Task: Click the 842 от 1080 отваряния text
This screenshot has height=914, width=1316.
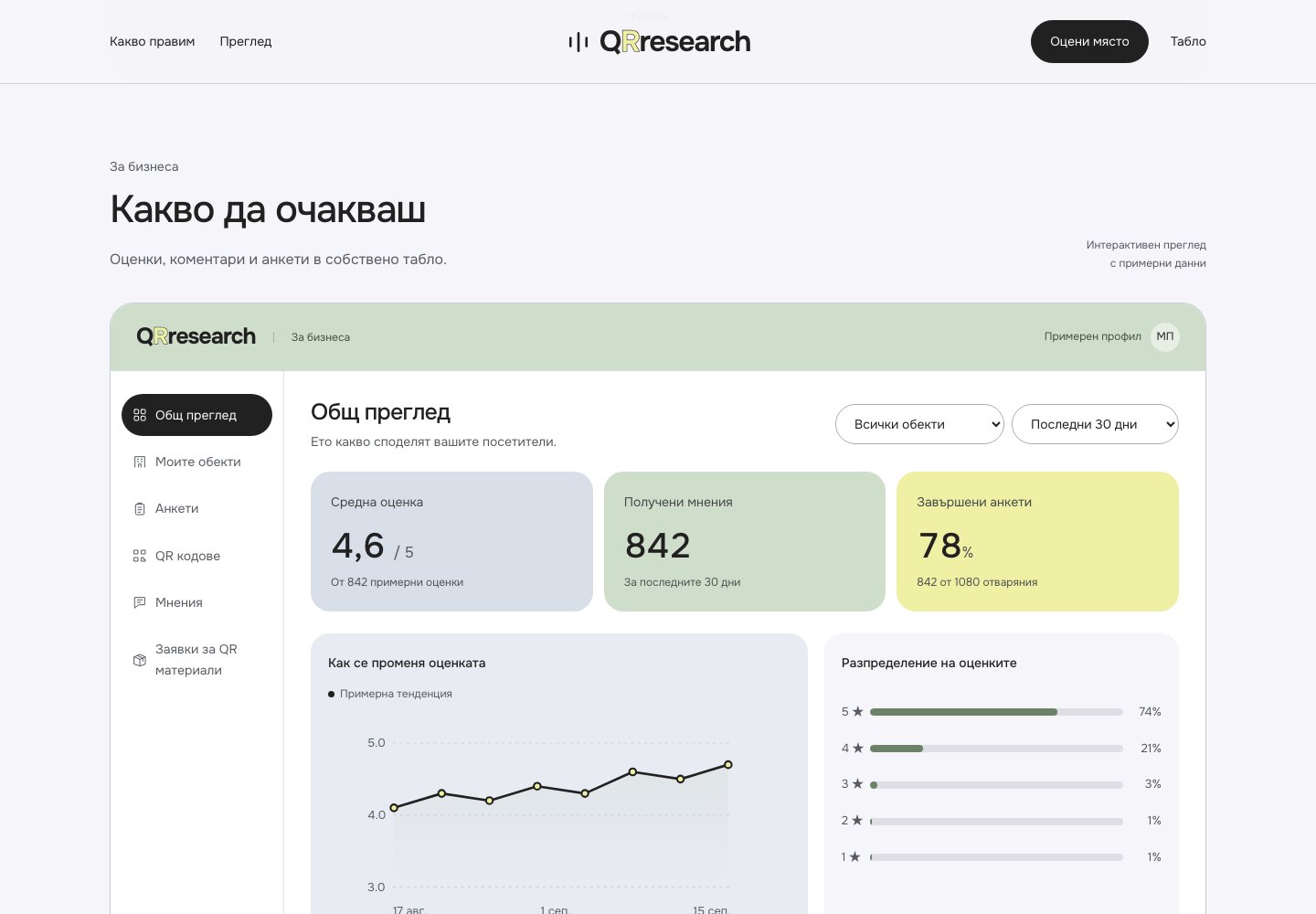Action: pos(977,582)
